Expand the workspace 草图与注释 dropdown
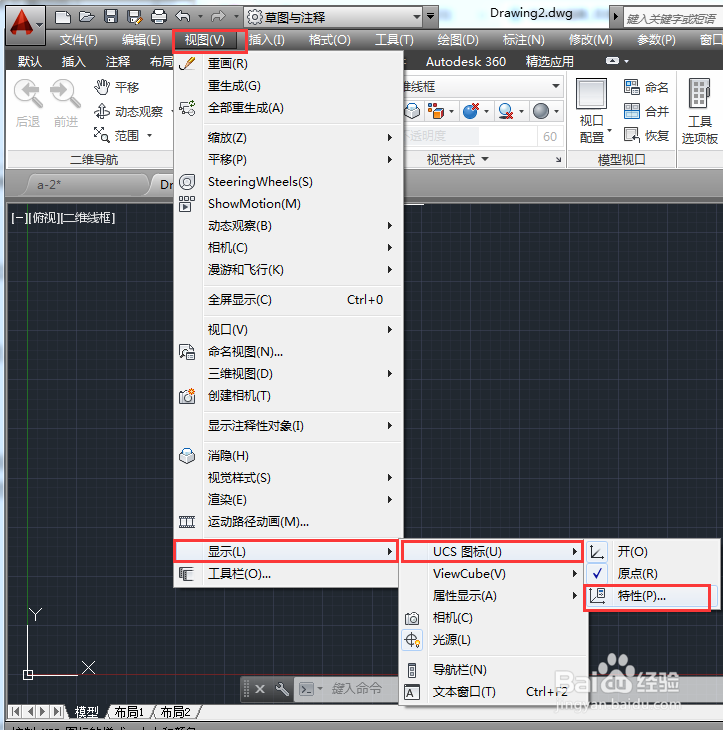 (416, 17)
